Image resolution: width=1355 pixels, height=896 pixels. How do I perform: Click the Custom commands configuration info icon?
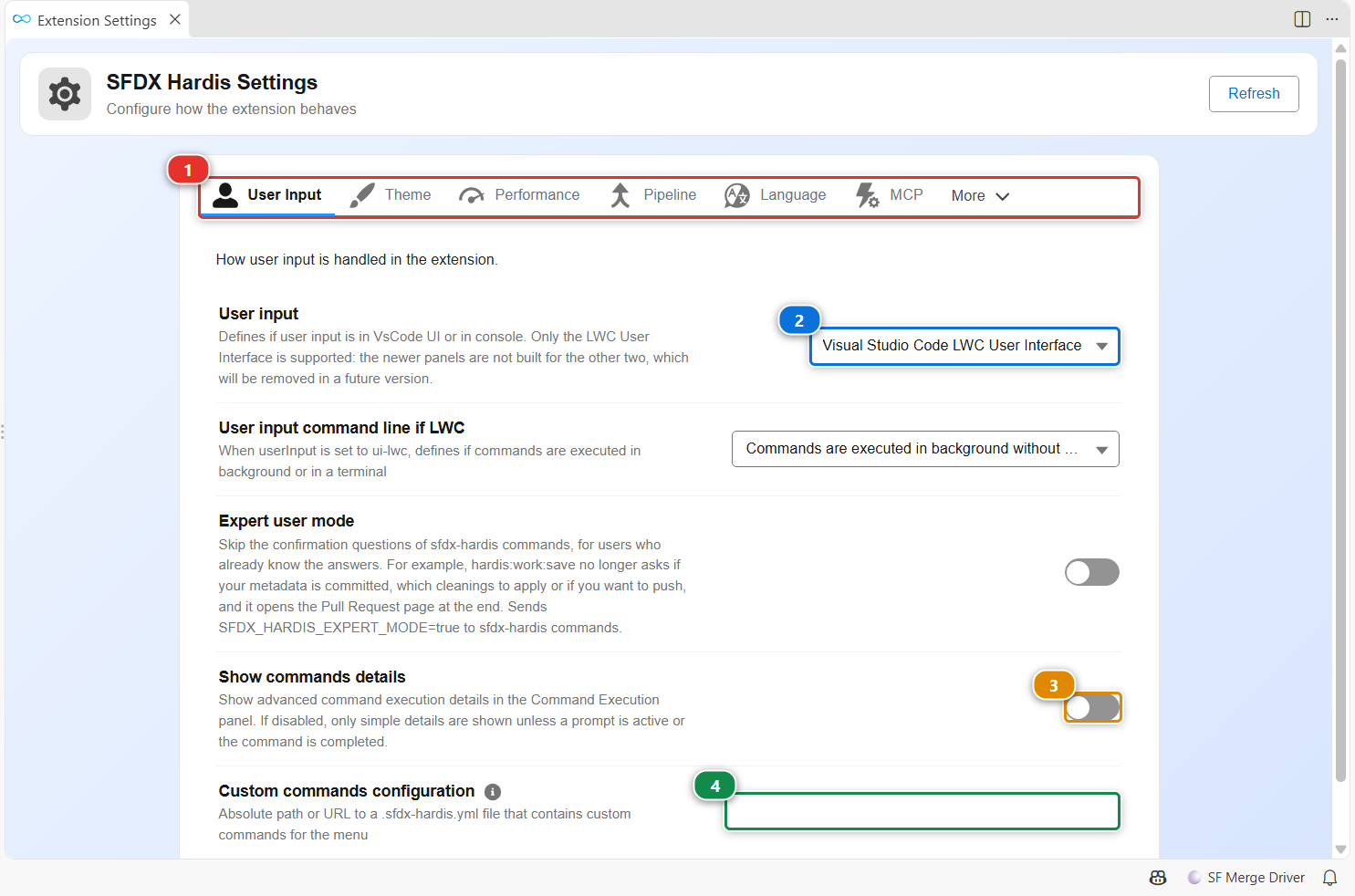point(493,792)
